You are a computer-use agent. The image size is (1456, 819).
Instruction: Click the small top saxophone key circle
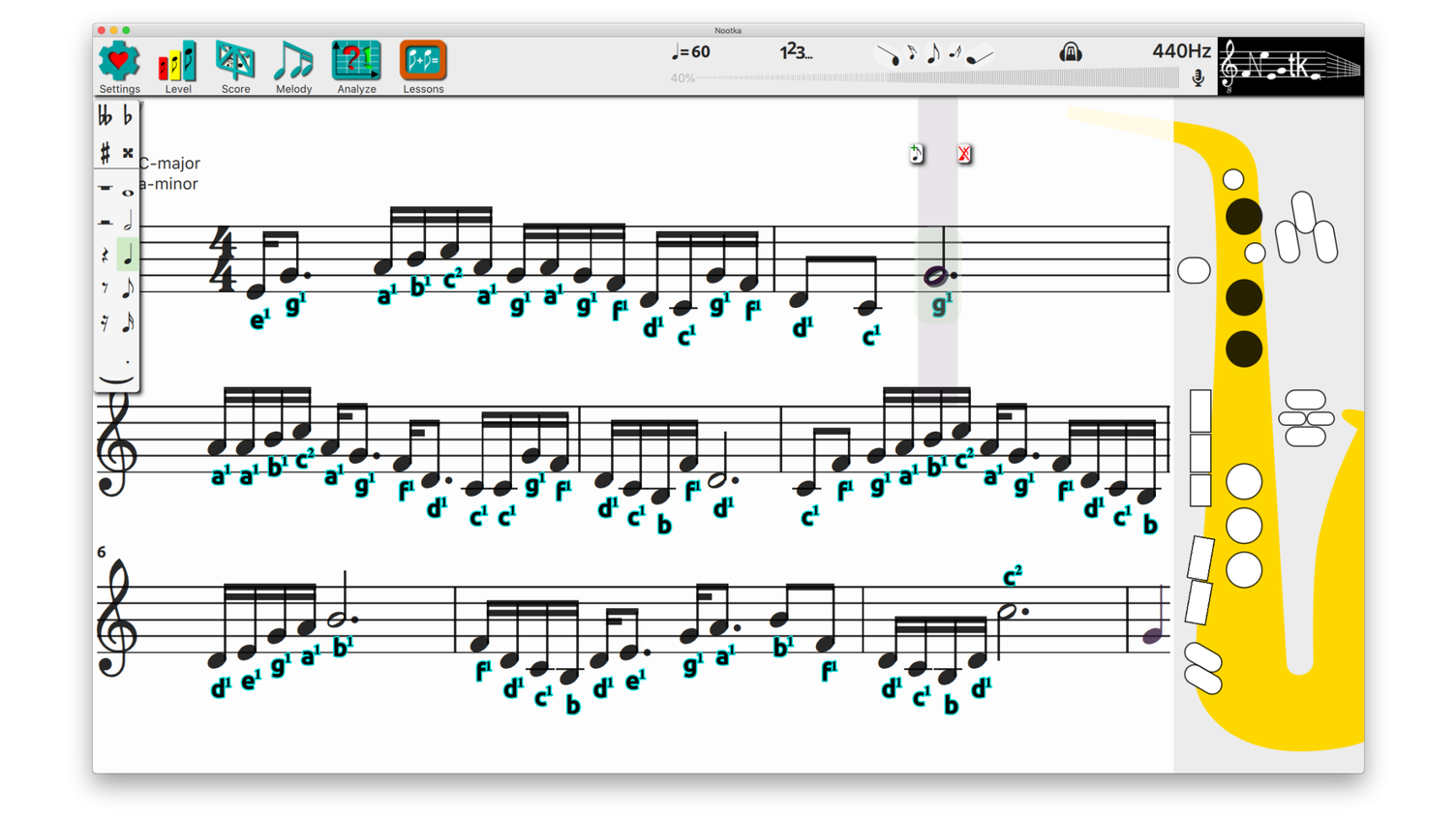[x=1233, y=179]
